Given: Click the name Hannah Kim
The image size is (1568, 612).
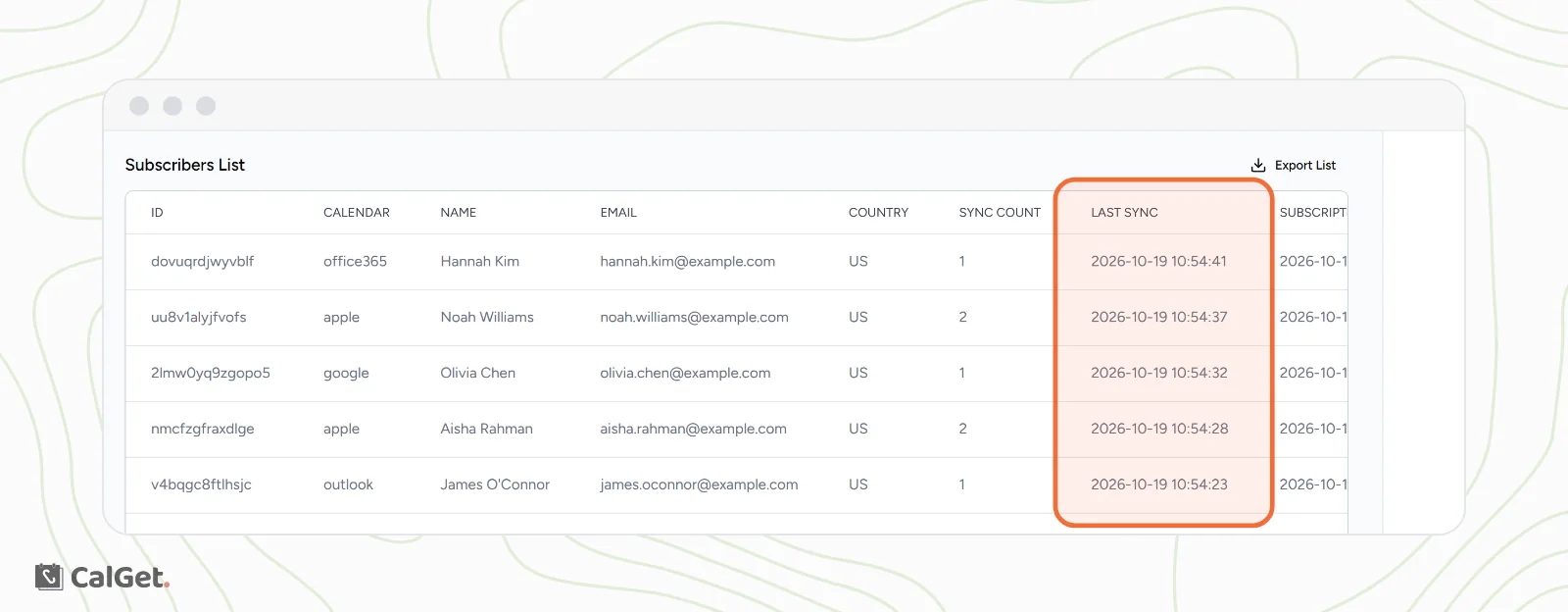Looking at the screenshot, I should click(479, 261).
